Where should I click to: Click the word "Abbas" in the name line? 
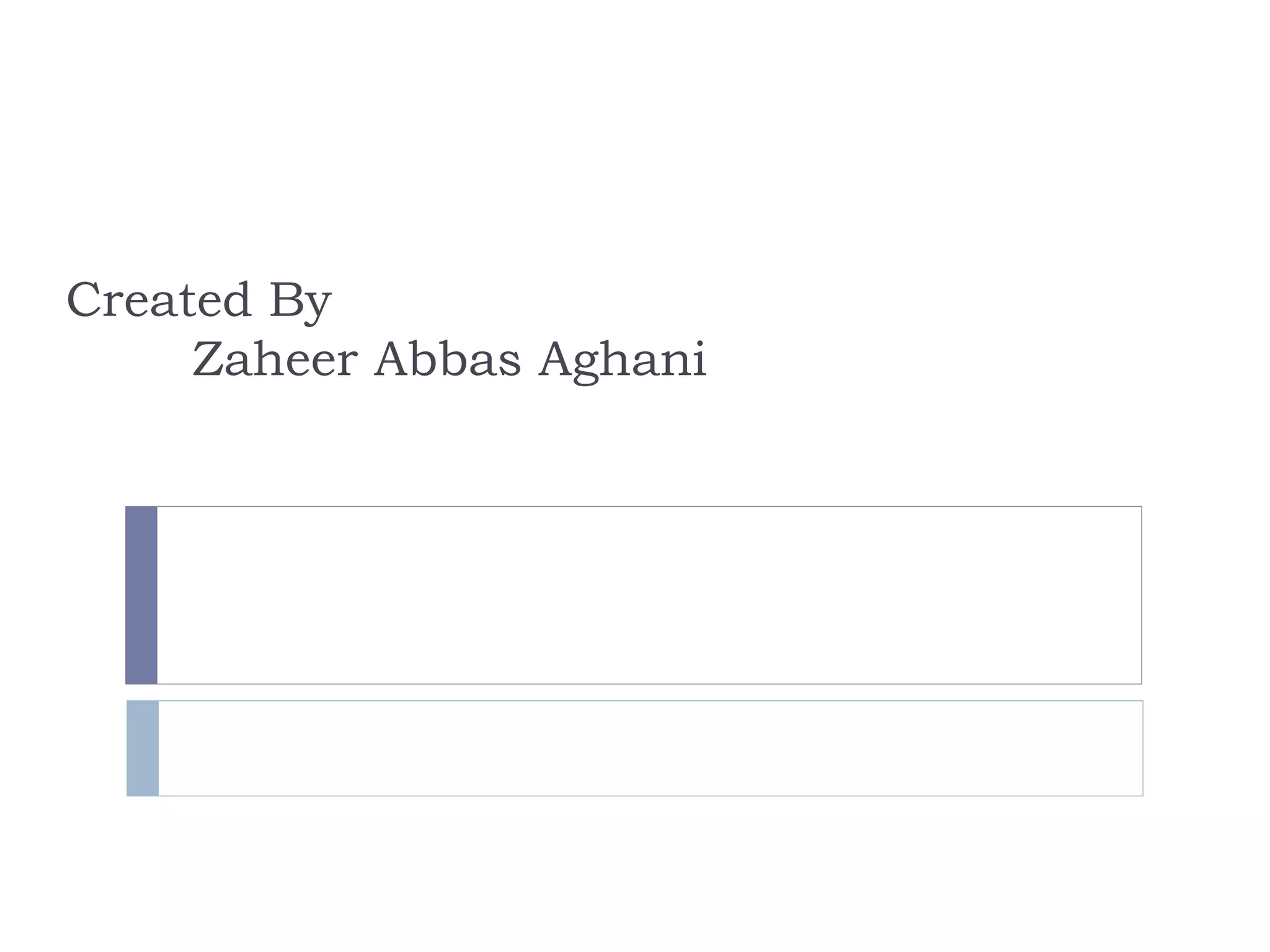click(x=447, y=359)
